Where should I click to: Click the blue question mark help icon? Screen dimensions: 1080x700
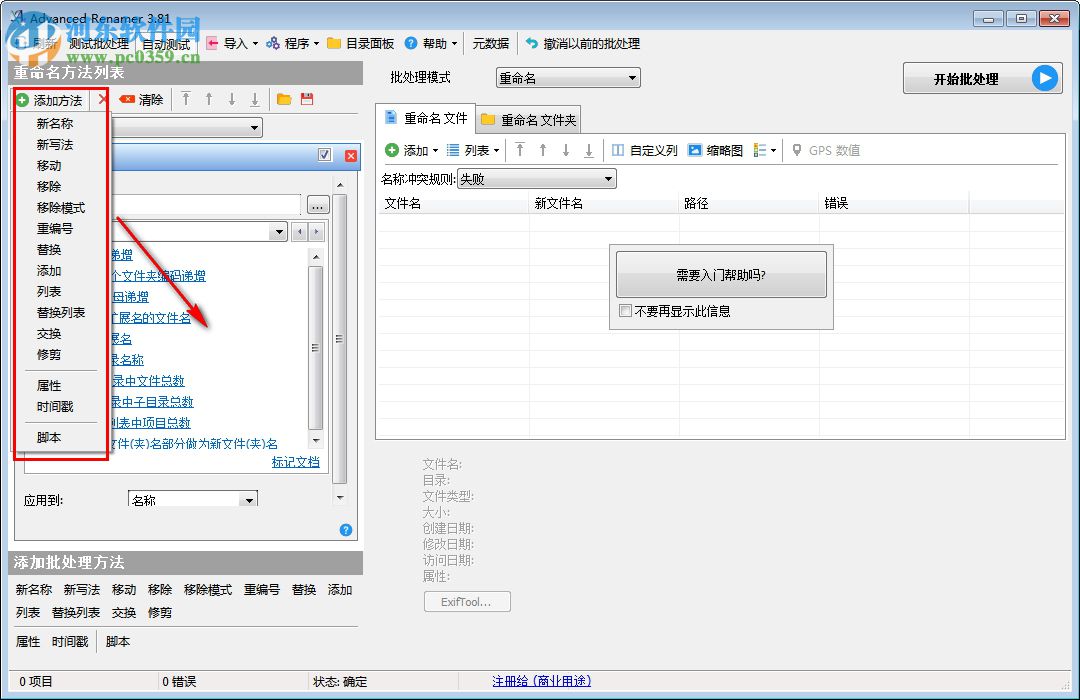(345, 529)
